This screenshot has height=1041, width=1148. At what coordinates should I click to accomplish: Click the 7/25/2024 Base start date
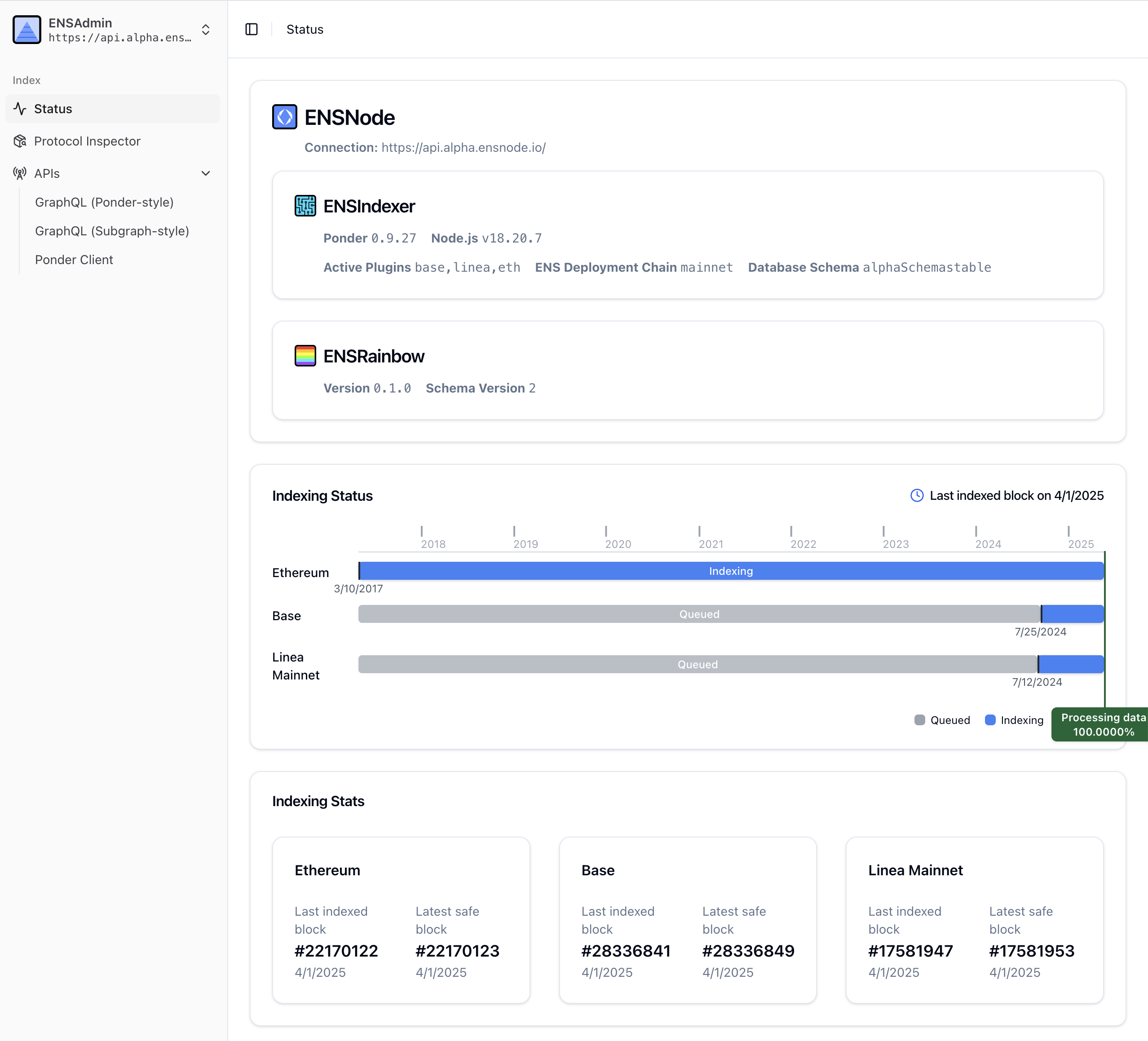point(1040,631)
